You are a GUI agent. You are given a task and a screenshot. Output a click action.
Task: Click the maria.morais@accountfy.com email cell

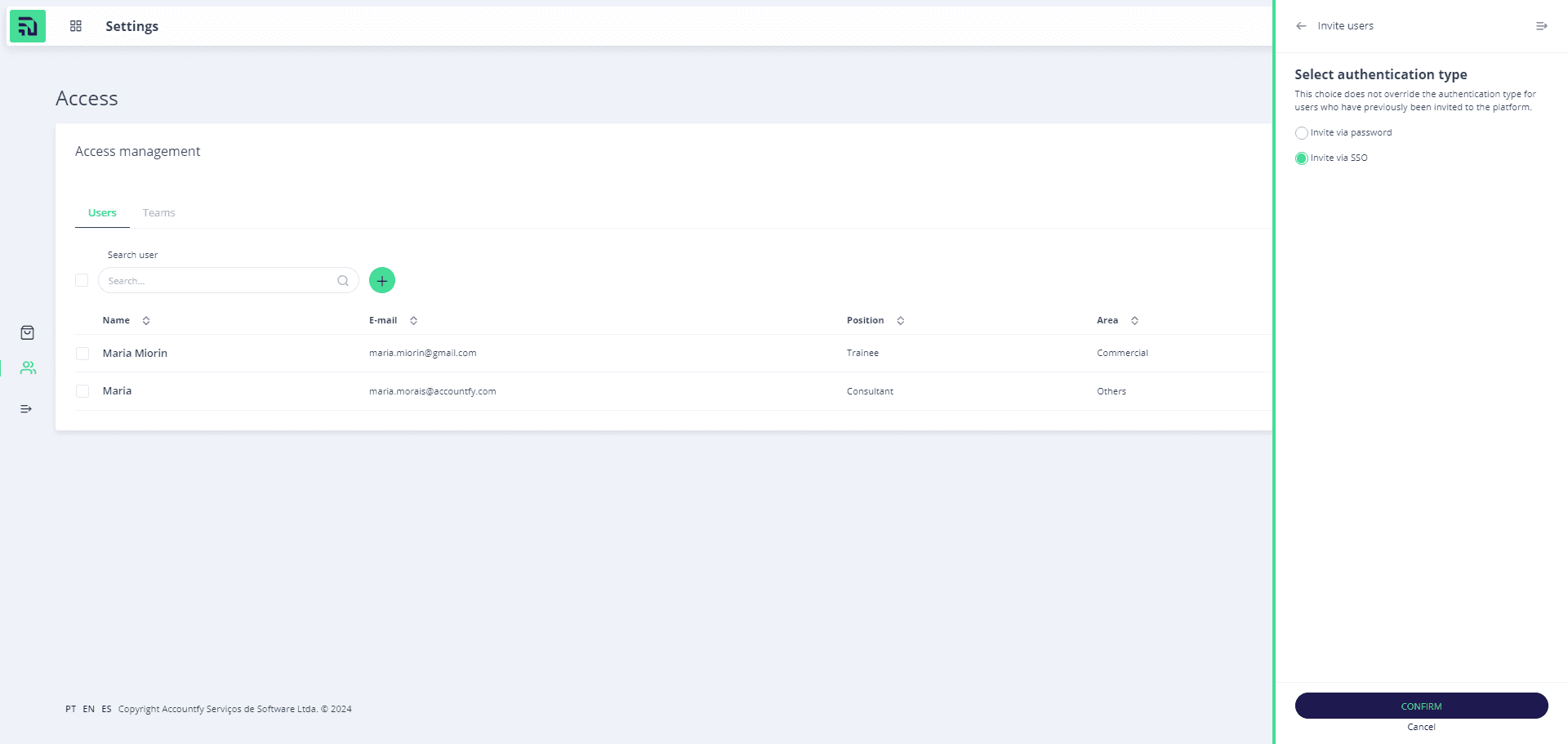432,391
